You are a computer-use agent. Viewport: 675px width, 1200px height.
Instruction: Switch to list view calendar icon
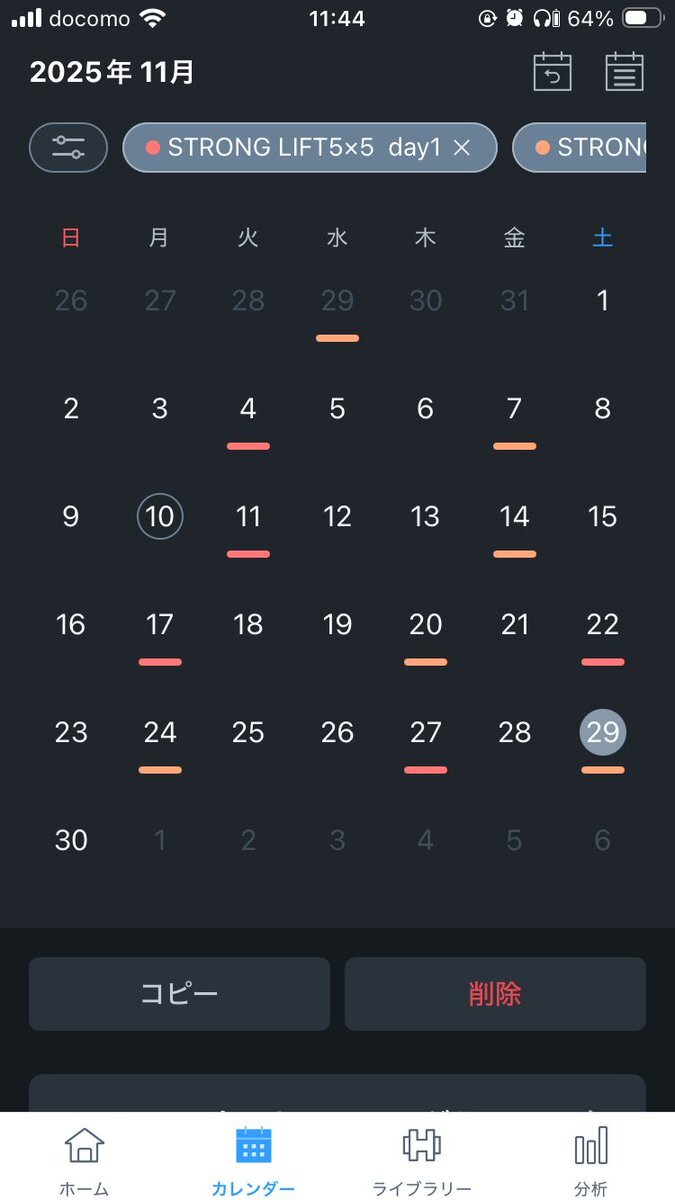624,73
